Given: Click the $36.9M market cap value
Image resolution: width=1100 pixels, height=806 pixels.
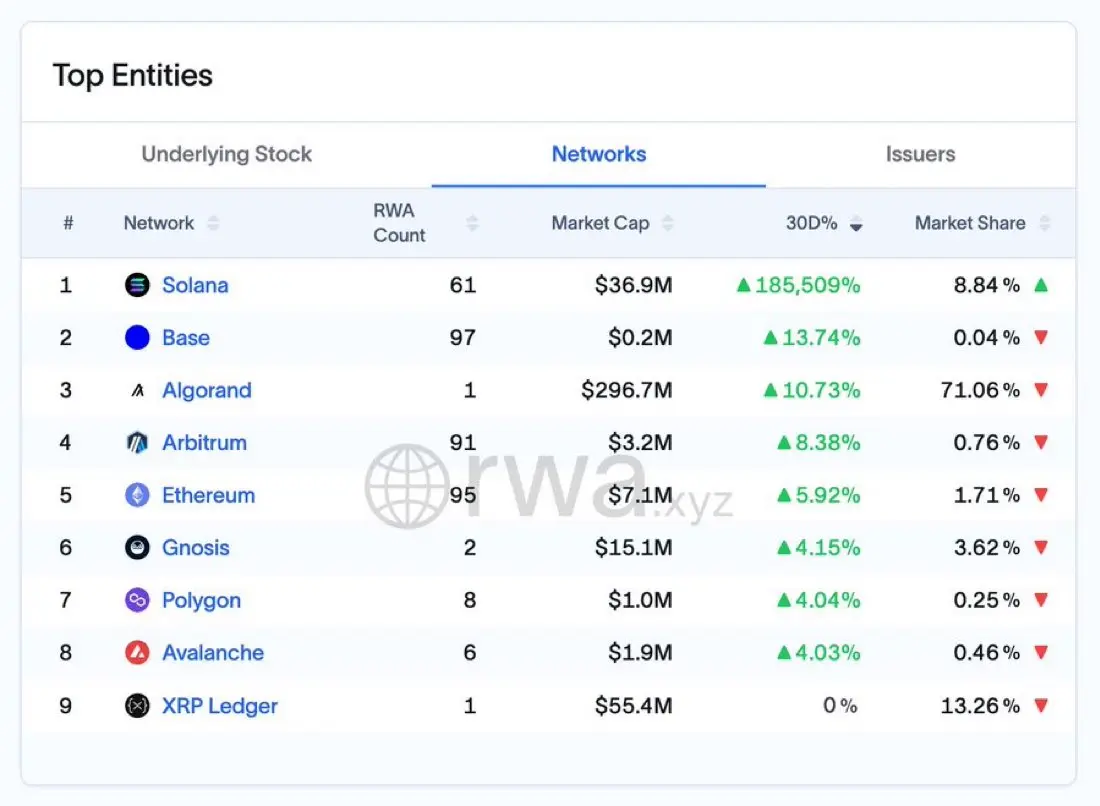Looking at the screenshot, I should click(x=633, y=285).
